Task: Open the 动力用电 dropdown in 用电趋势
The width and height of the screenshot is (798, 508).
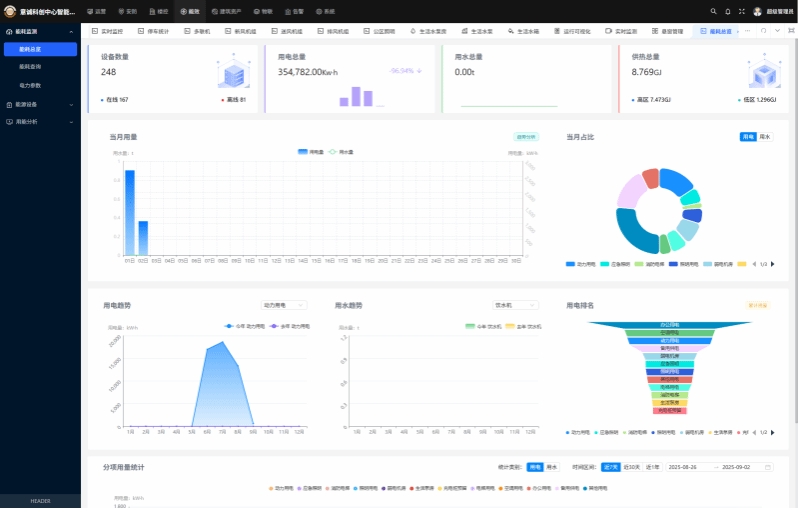Action: coord(284,305)
